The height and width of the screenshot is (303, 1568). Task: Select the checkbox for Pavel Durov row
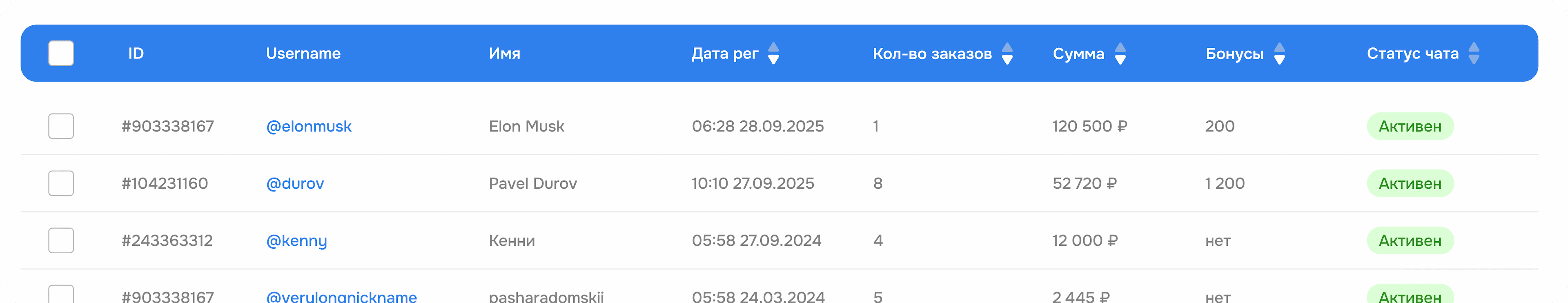[x=61, y=183]
